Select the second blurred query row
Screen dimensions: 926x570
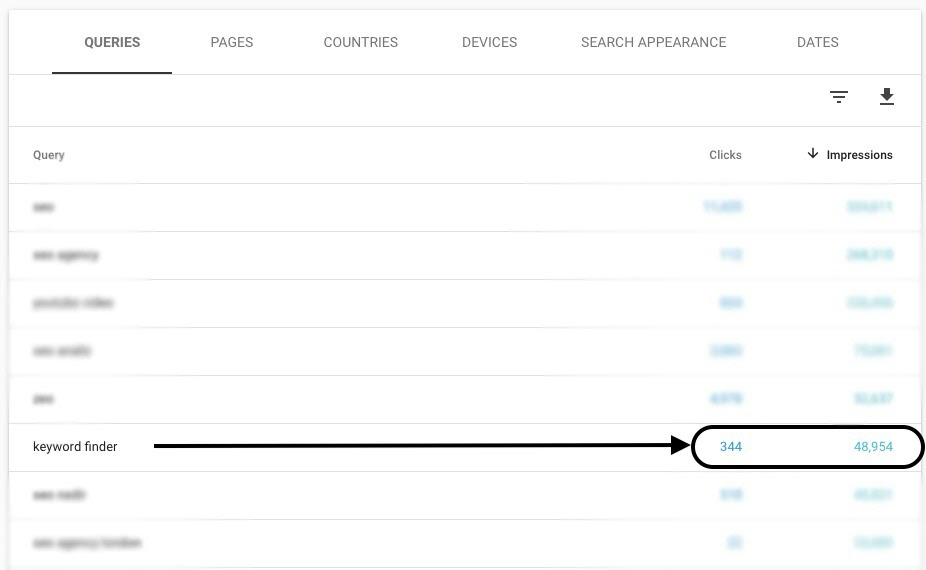pyautogui.click(x=465, y=255)
